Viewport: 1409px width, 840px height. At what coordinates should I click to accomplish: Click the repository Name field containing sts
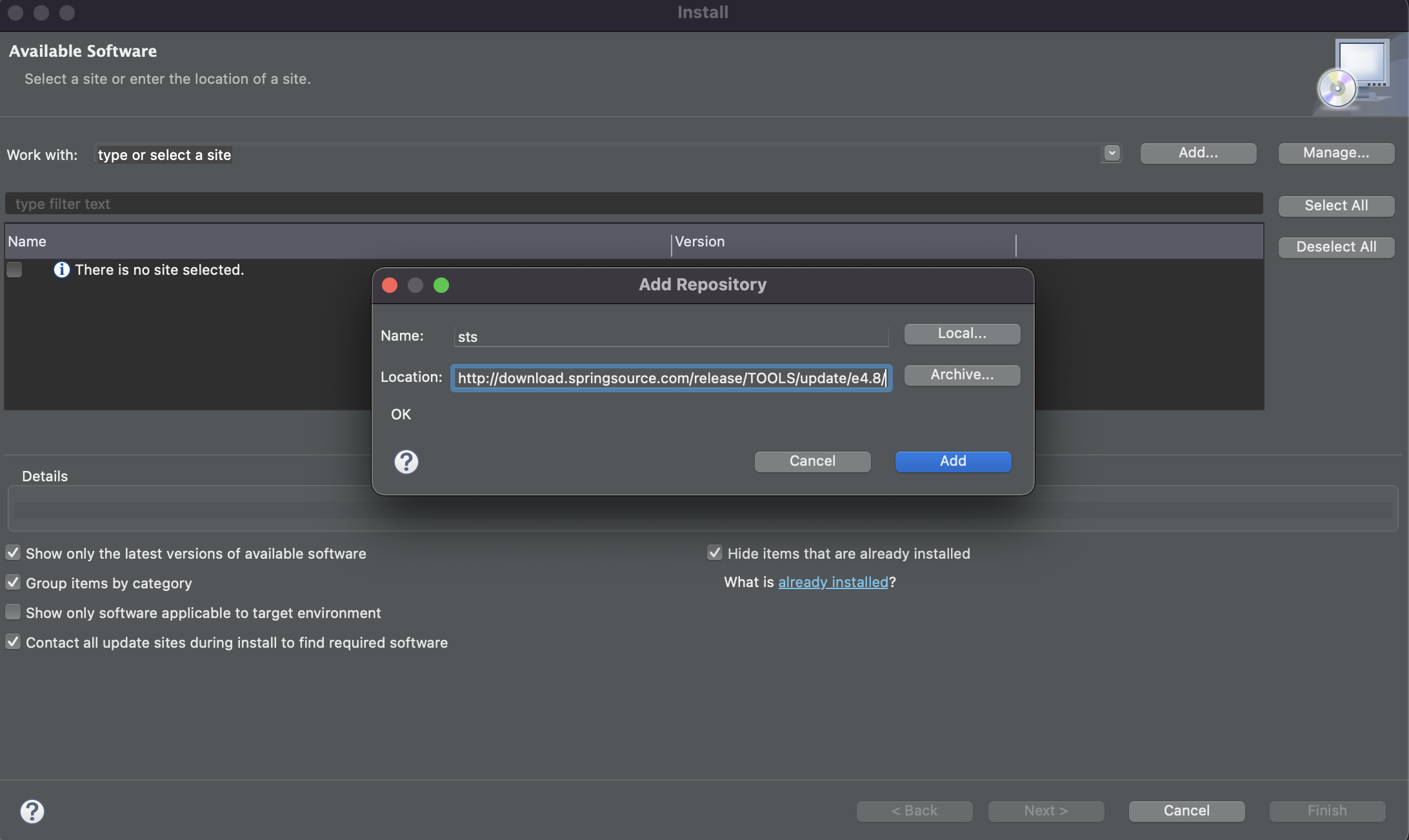671,336
